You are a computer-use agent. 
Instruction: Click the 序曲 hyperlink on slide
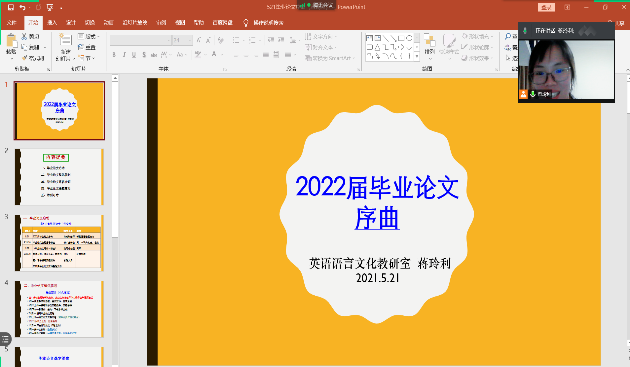coord(377,218)
